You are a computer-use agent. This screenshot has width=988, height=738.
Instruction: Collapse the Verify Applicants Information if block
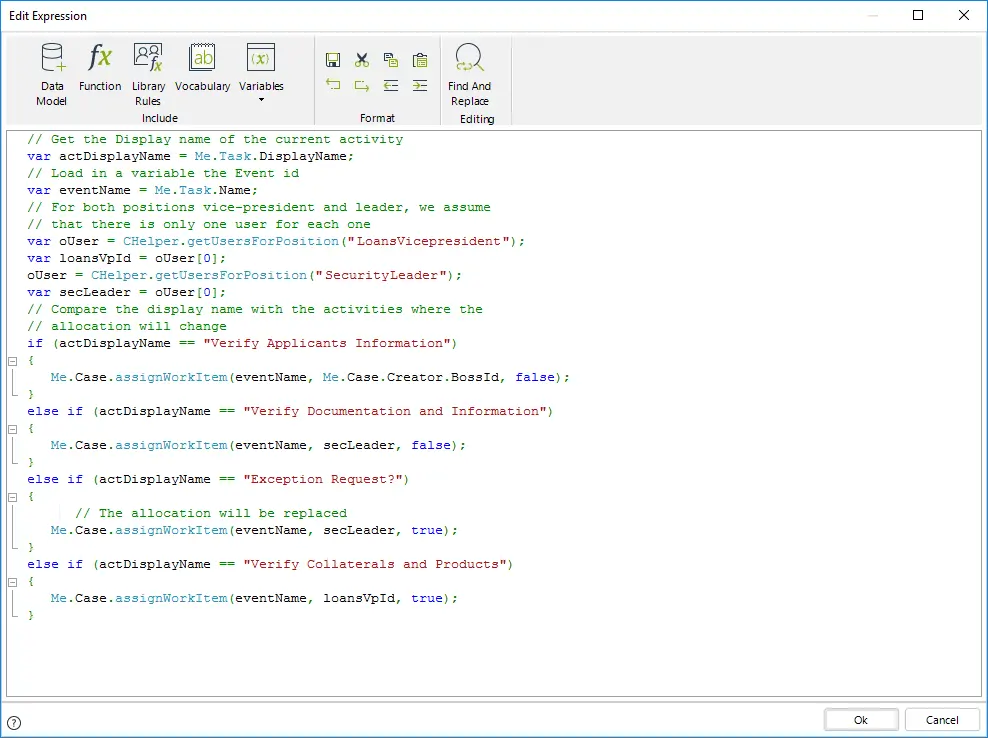click(x=12, y=361)
